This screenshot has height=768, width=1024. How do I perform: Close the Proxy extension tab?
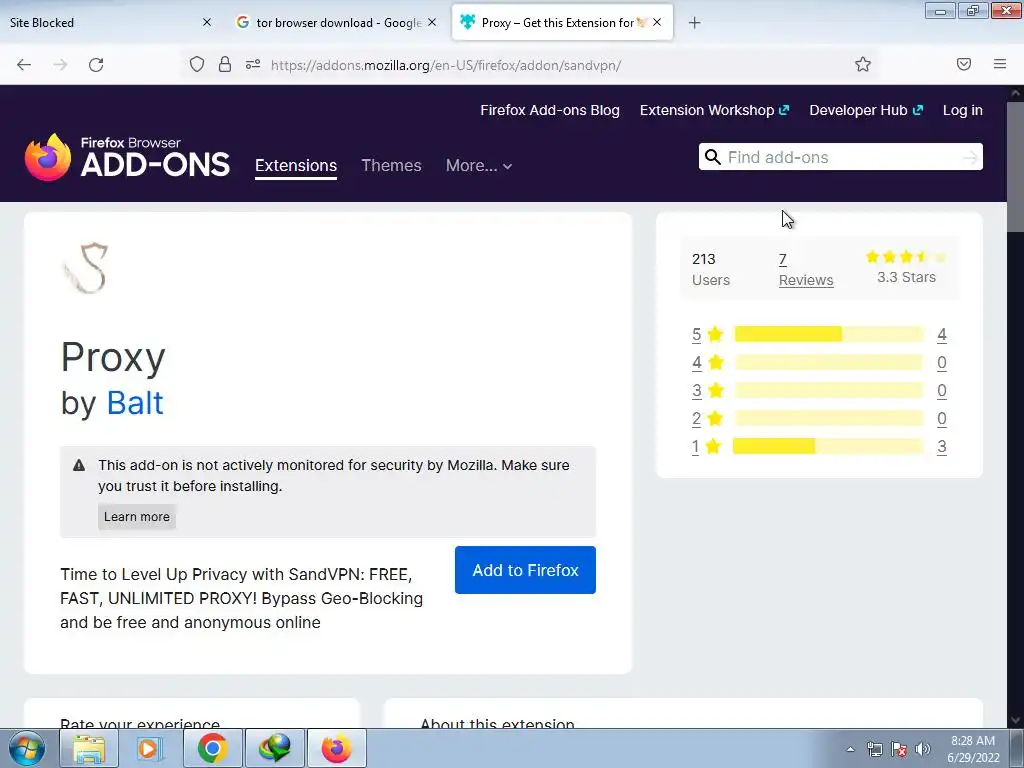[657, 22]
